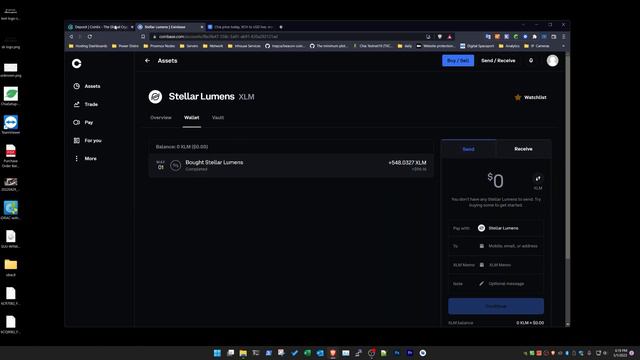Viewport: 640px width, 360px height.
Task: Open Excel from the taskbar
Action: click(307, 353)
